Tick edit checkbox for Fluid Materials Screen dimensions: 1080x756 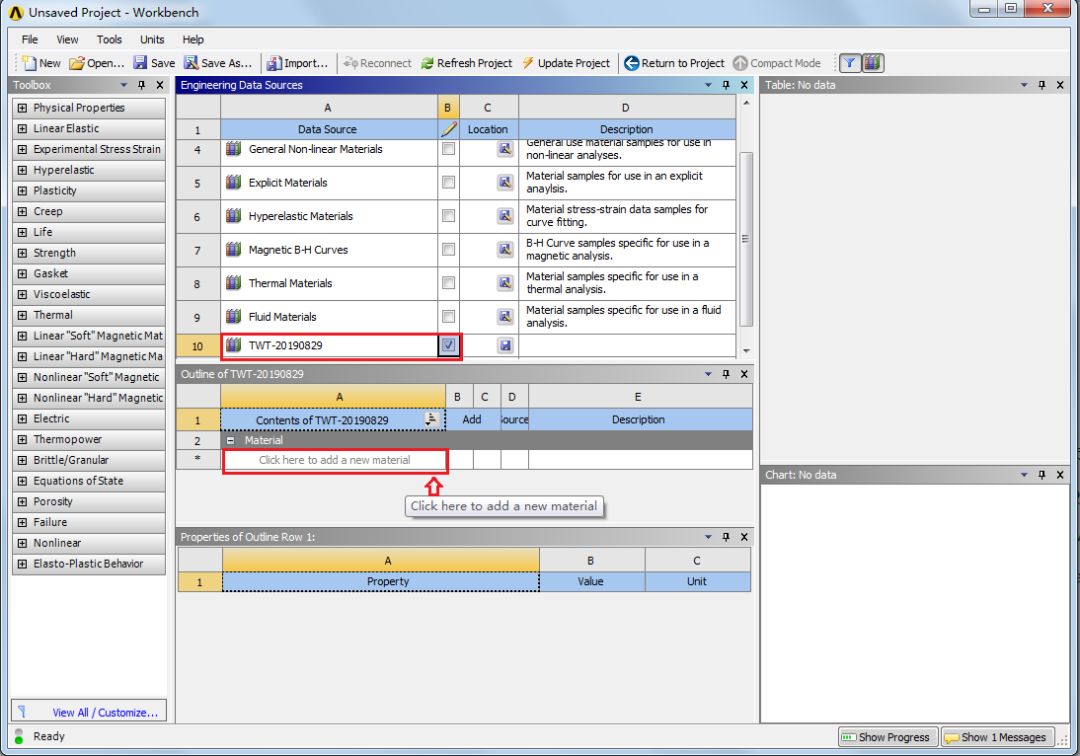448,316
